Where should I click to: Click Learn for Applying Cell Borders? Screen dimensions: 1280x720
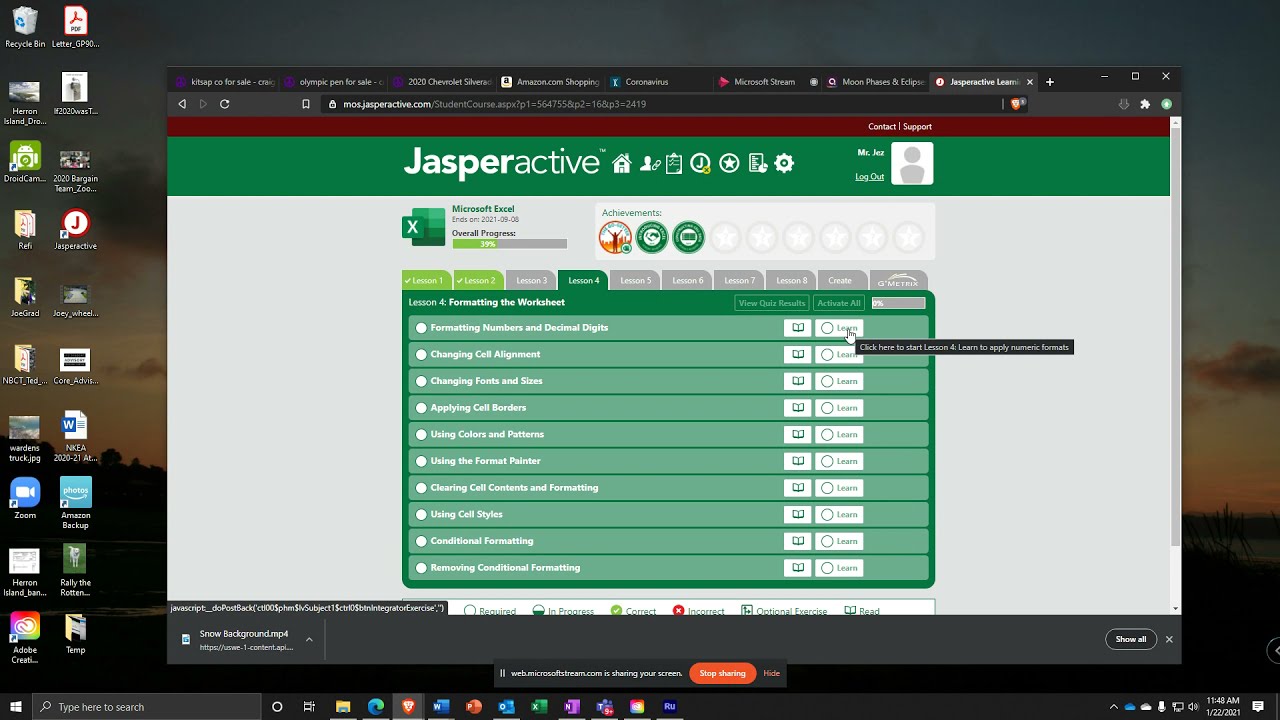839,408
